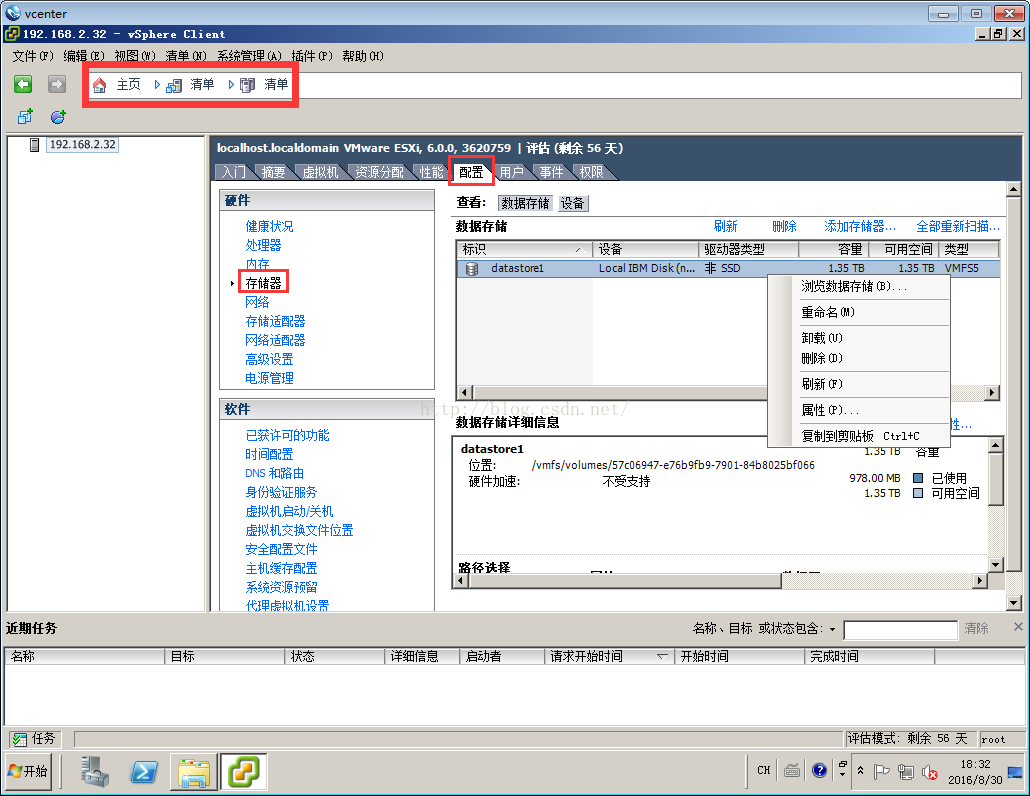Viewport: 1030px width, 796px height.
Task: Click datastore list left scroll arrow
Action: pyautogui.click(x=464, y=393)
